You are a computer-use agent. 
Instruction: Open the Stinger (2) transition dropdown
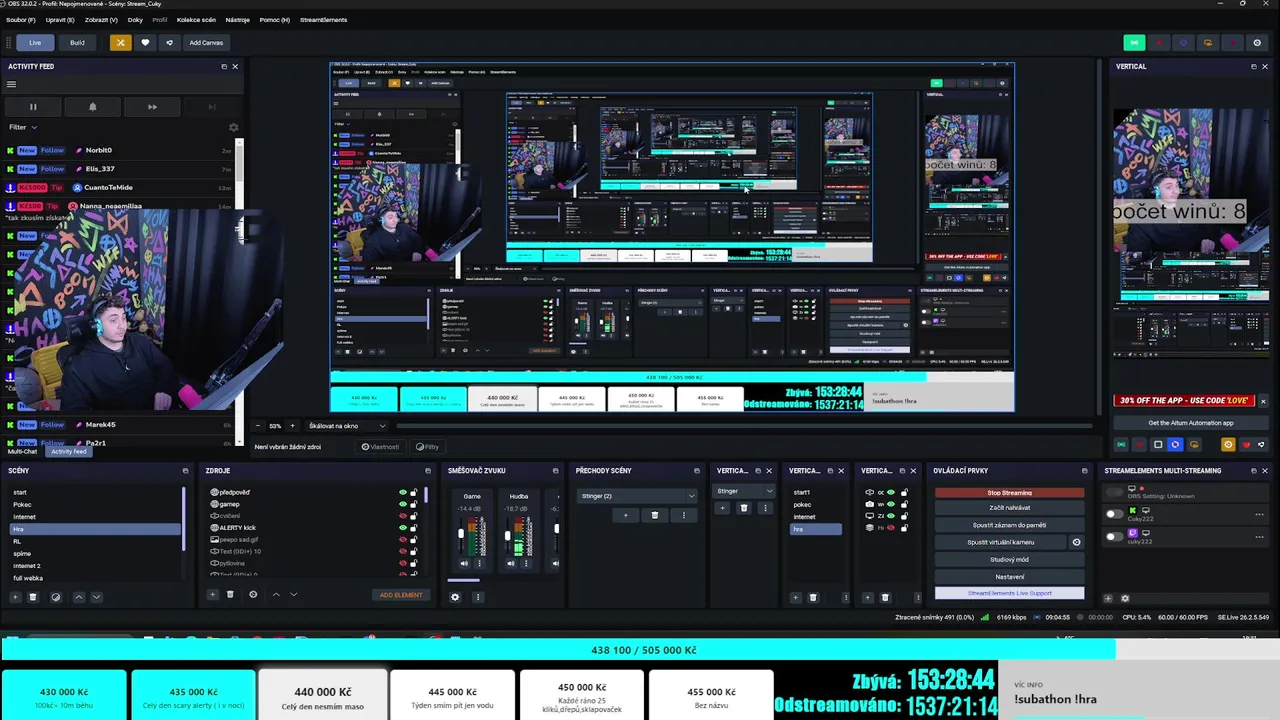637,496
